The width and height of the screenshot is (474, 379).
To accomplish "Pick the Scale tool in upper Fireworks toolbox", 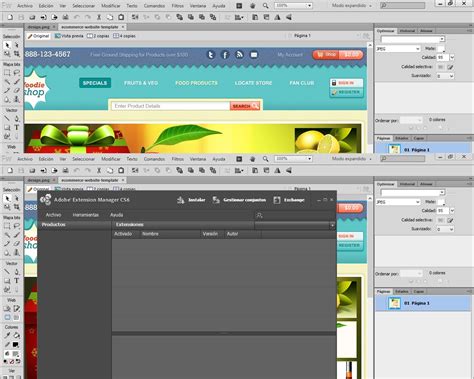I will coord(7,54).
